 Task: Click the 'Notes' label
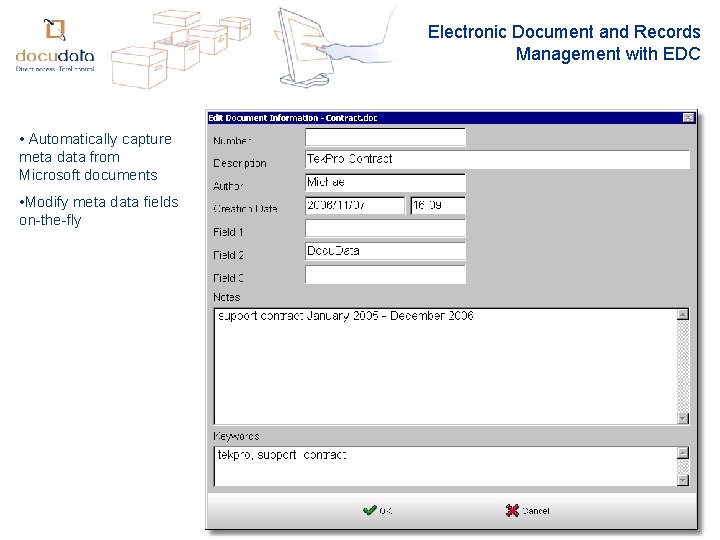226,297
